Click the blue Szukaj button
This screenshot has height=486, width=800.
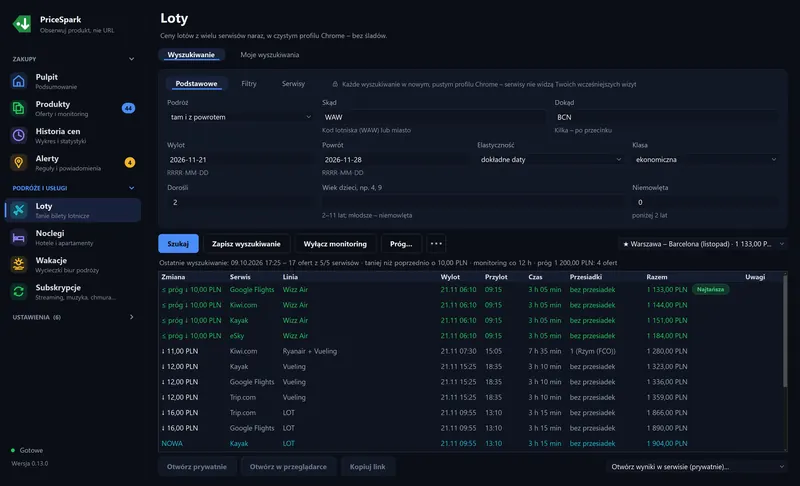pyautogui.click(x=178, y=244)
